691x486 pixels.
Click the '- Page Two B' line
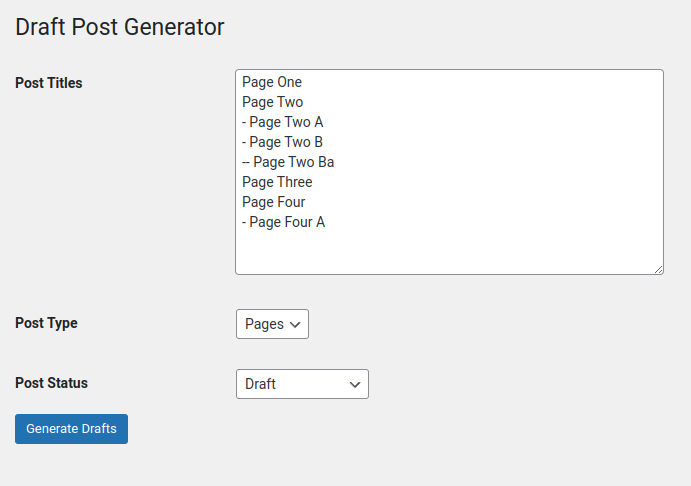[283, 142]
